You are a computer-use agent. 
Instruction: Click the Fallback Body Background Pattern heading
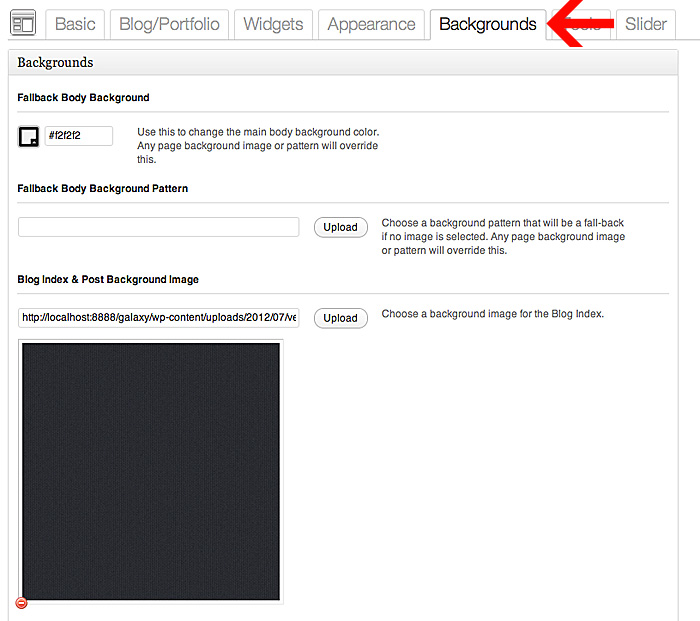coord(103,188)
